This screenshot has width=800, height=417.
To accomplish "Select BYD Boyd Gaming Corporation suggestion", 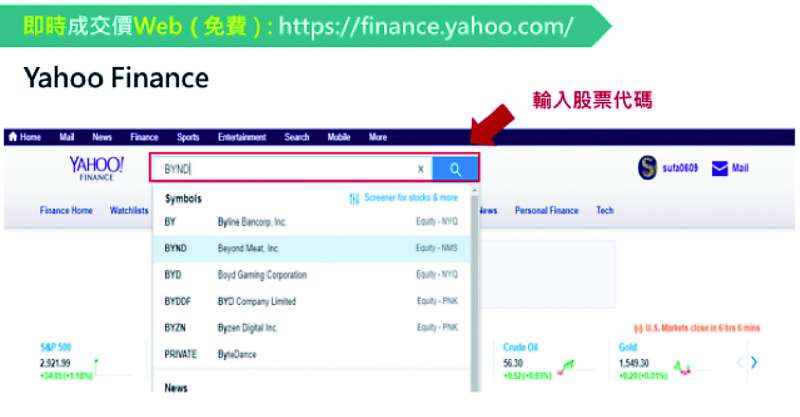I will pos(311,275).
